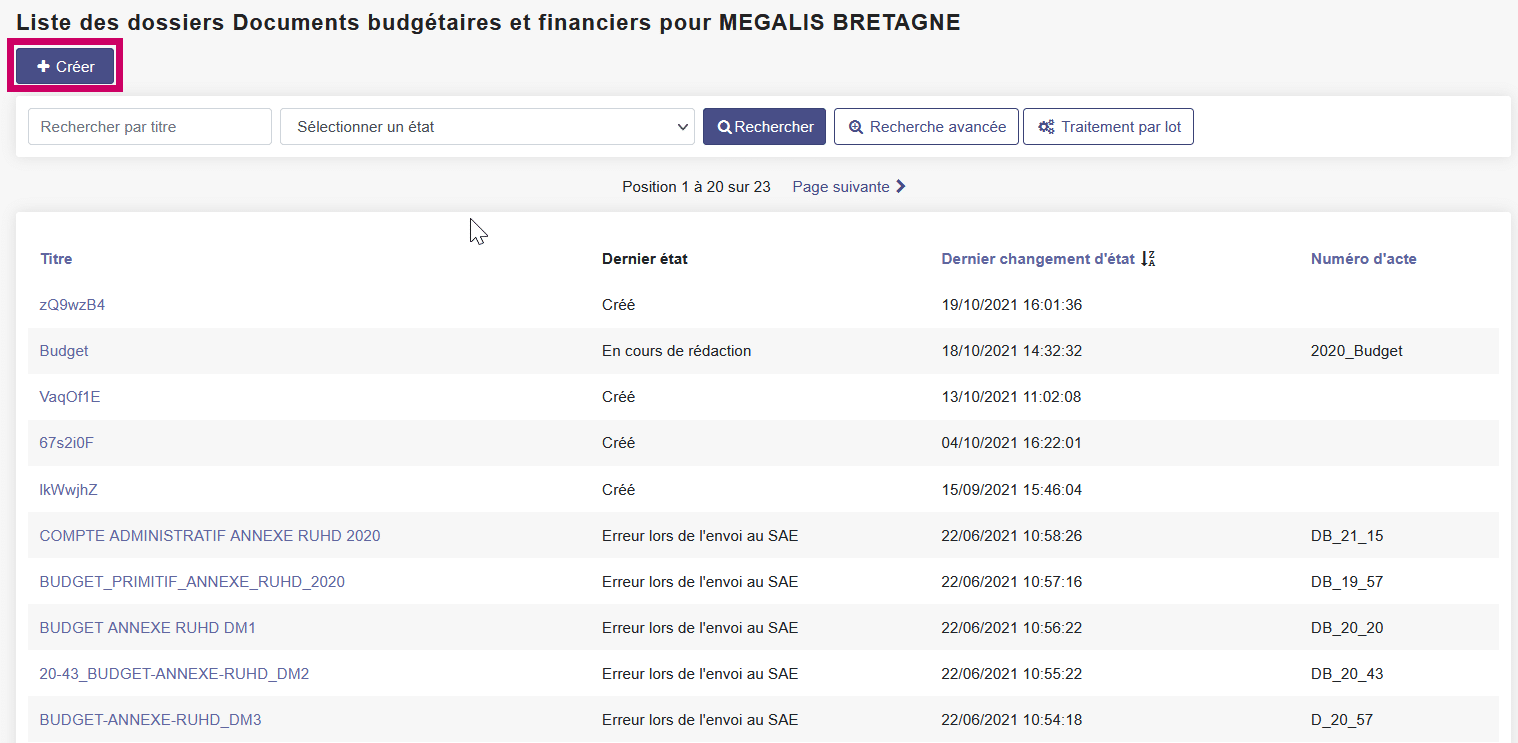Select the DB_21_15 act number

[1347, 536]
